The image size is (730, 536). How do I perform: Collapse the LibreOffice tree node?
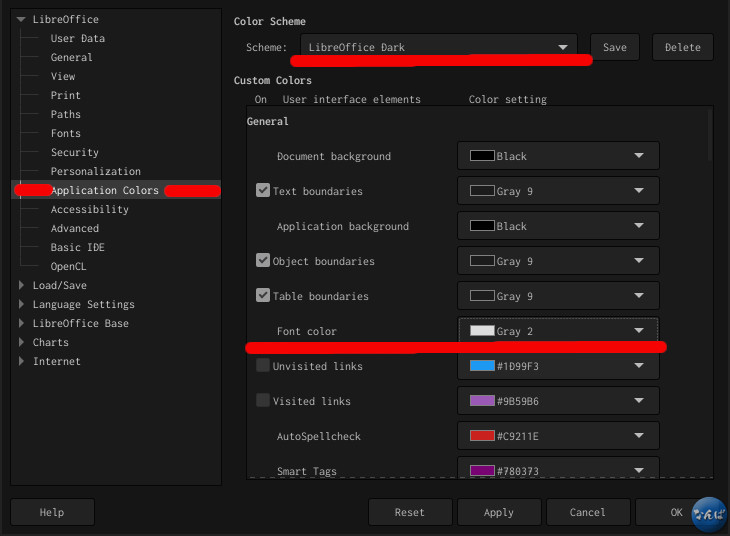point(21,20)
